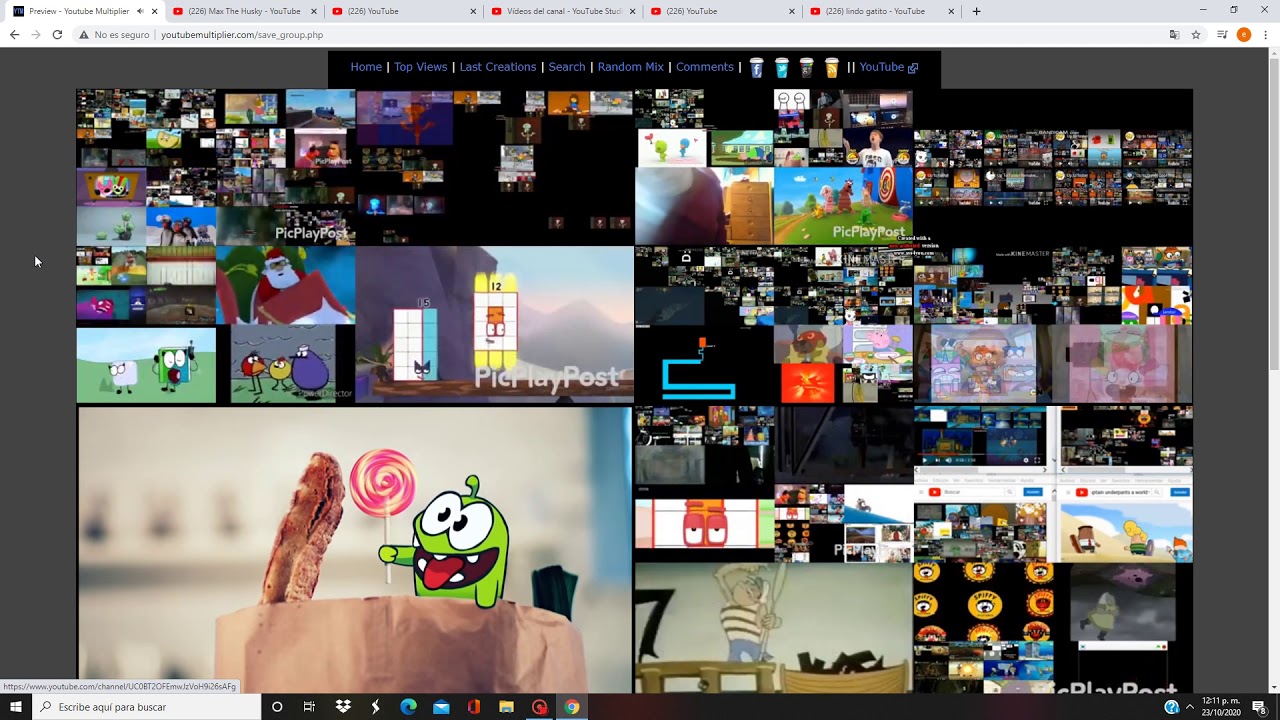
Task: Open the Windows Start menu
Action: pos(16,707)
